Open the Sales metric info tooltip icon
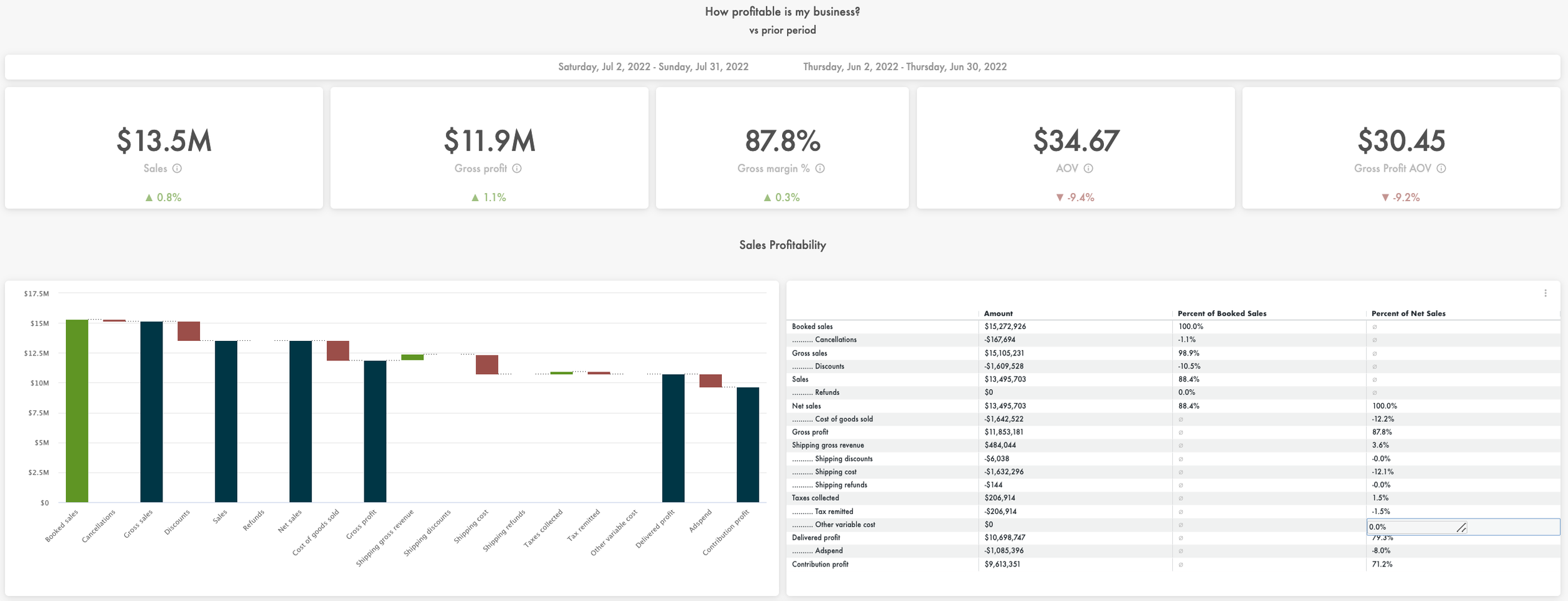 [176, 168]
